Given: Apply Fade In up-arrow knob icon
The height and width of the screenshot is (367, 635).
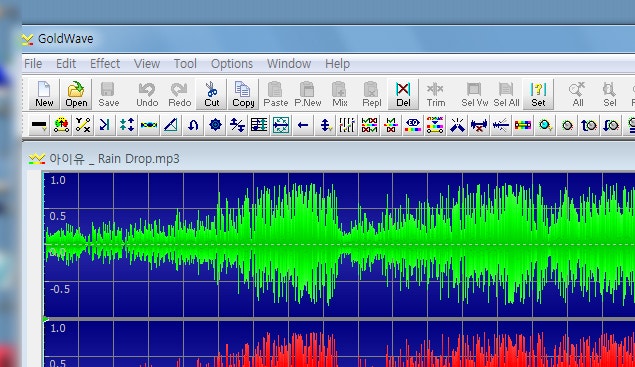Looking at the screenshot, I should tap(589, 125).
